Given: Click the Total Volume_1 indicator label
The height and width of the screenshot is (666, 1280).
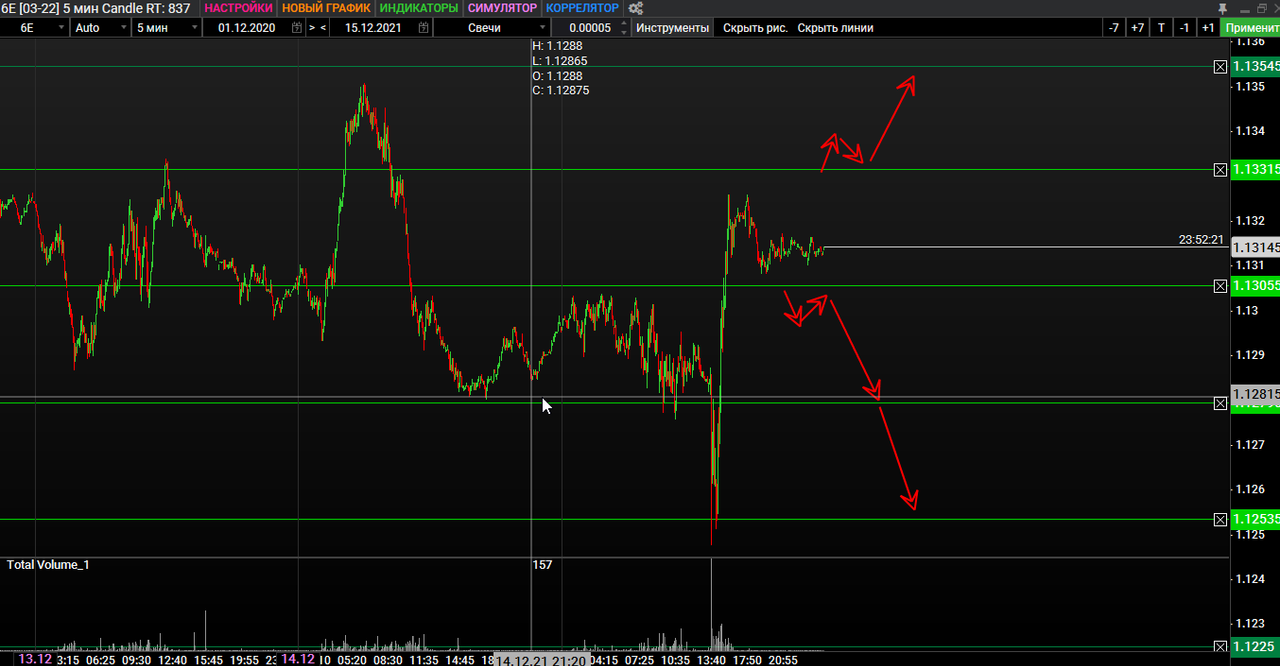Looking at the screenshot, I should pyautogui.click(x=48, y=565).
